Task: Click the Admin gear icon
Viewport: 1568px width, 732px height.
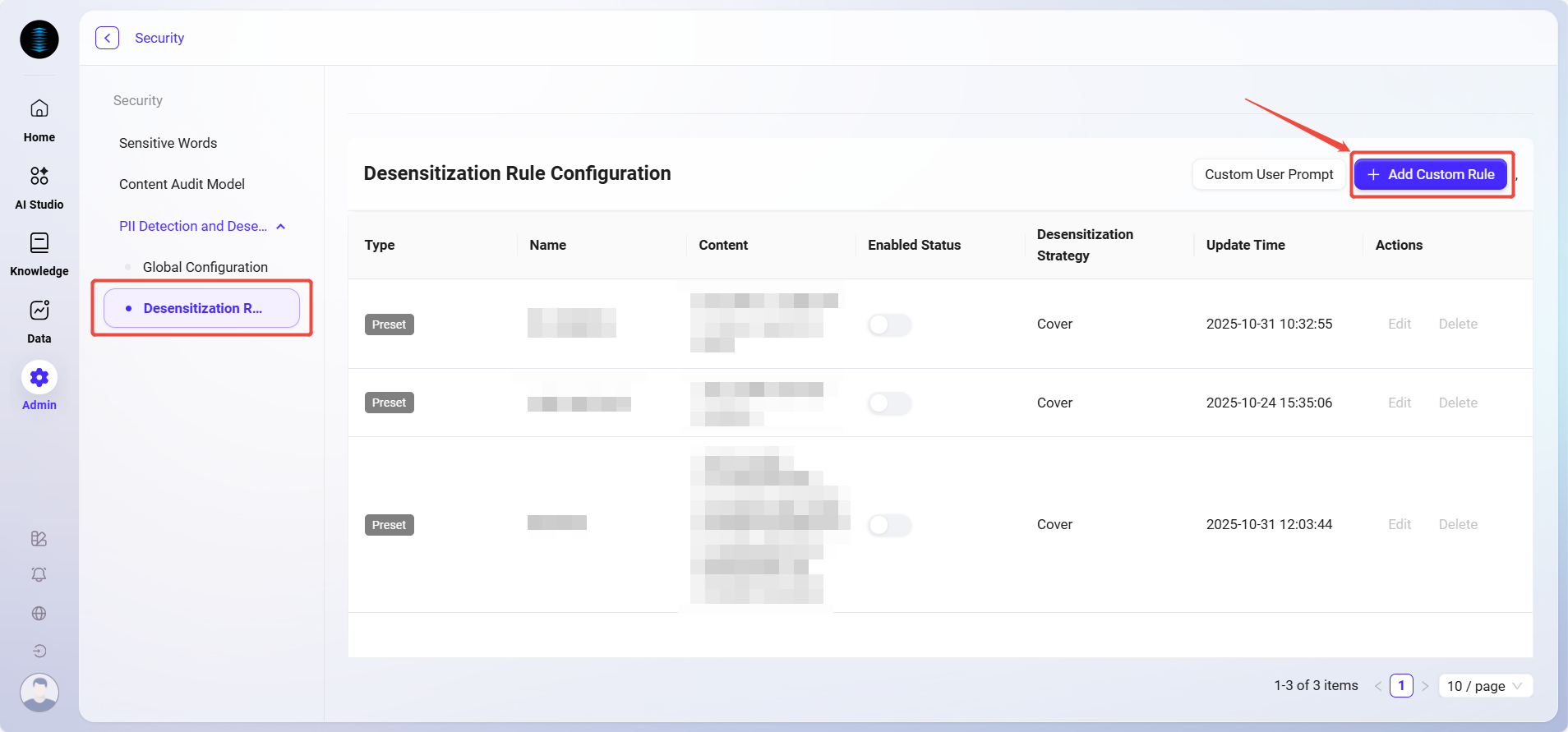Action: tap(39, 378)
